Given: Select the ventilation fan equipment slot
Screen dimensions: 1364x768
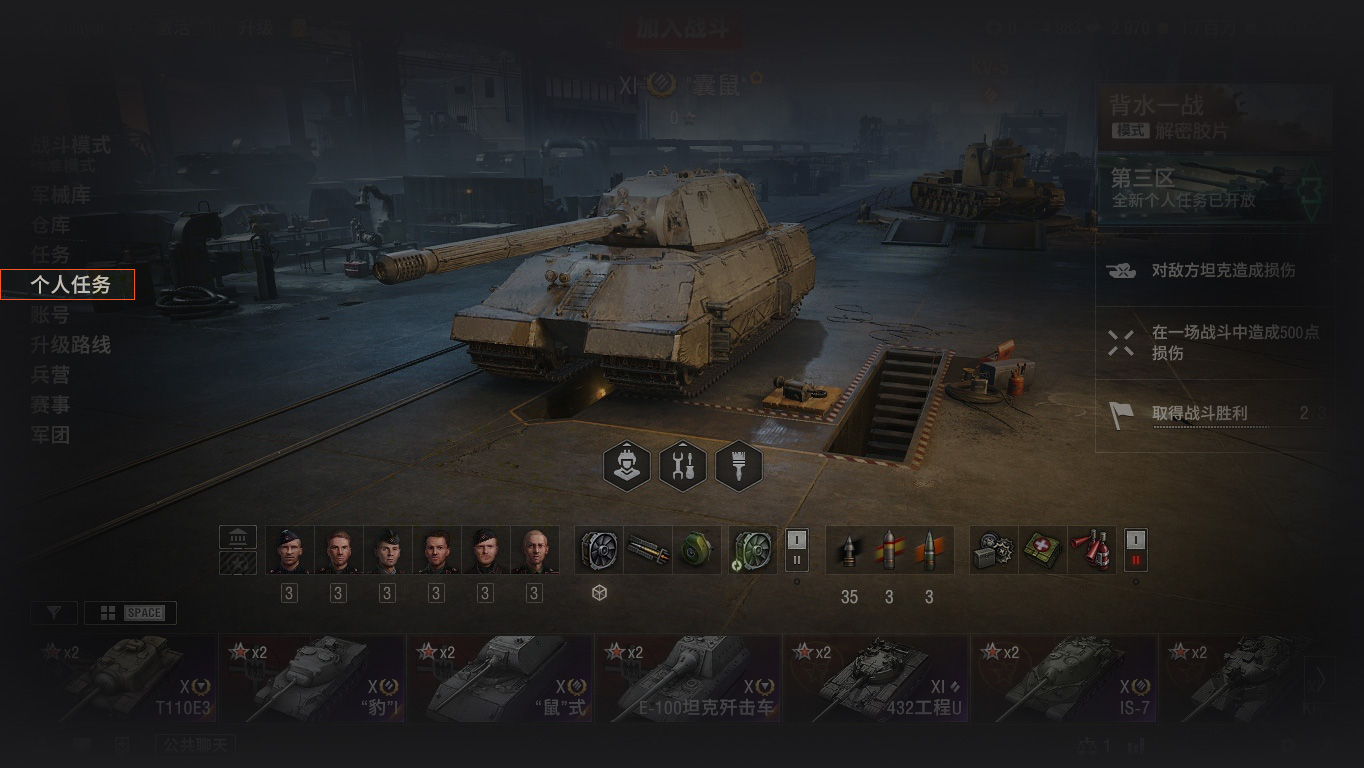Looking at the screenshot, I should (x=599, y=550).
